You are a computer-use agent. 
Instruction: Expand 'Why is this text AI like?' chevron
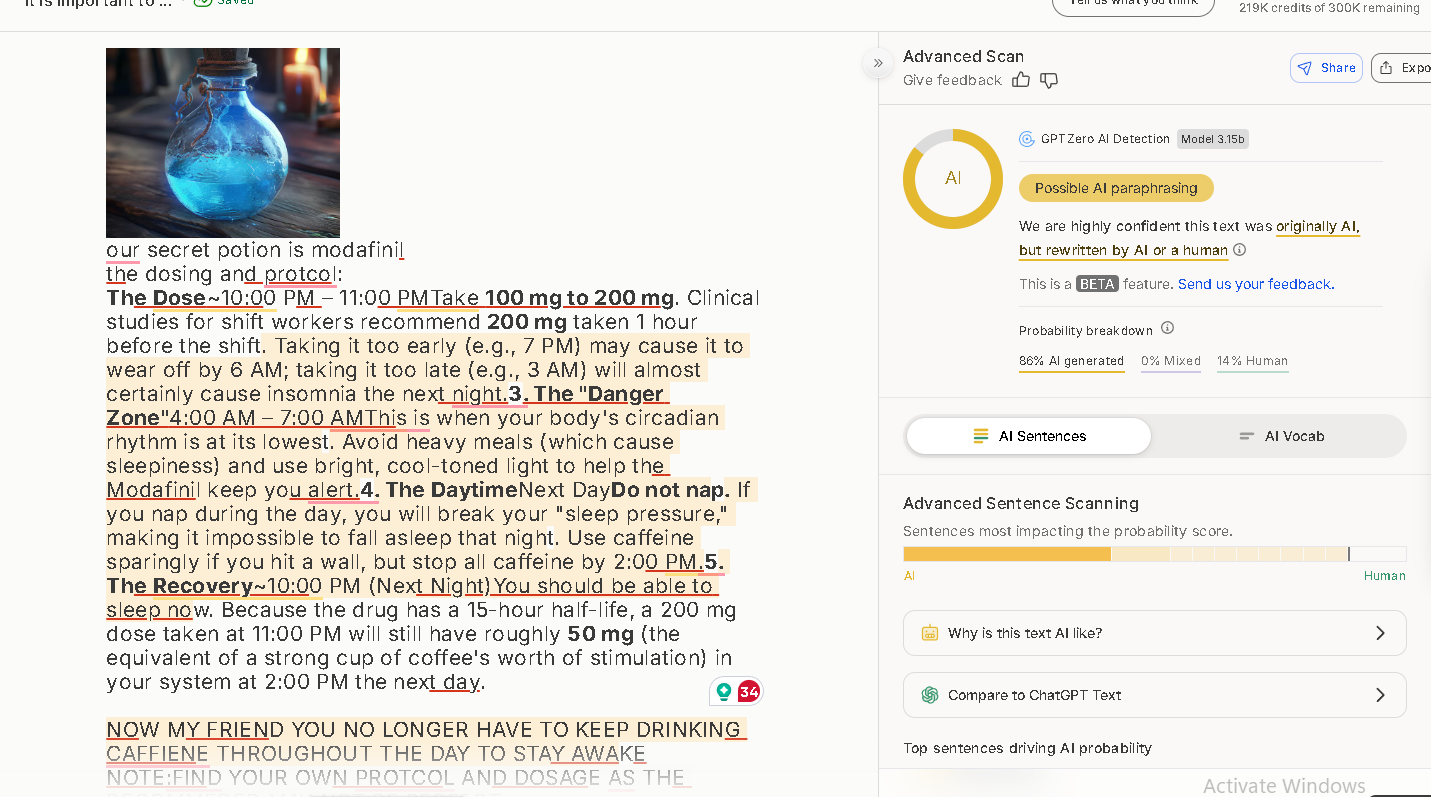1380,633
